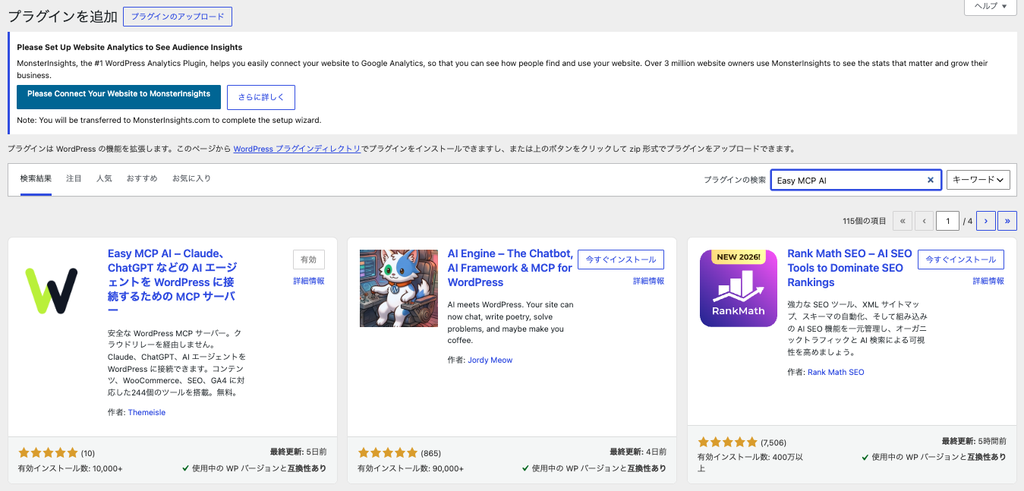Go to previous results page
This screenshot has height=491, width=1024.
tap(924, 221)
